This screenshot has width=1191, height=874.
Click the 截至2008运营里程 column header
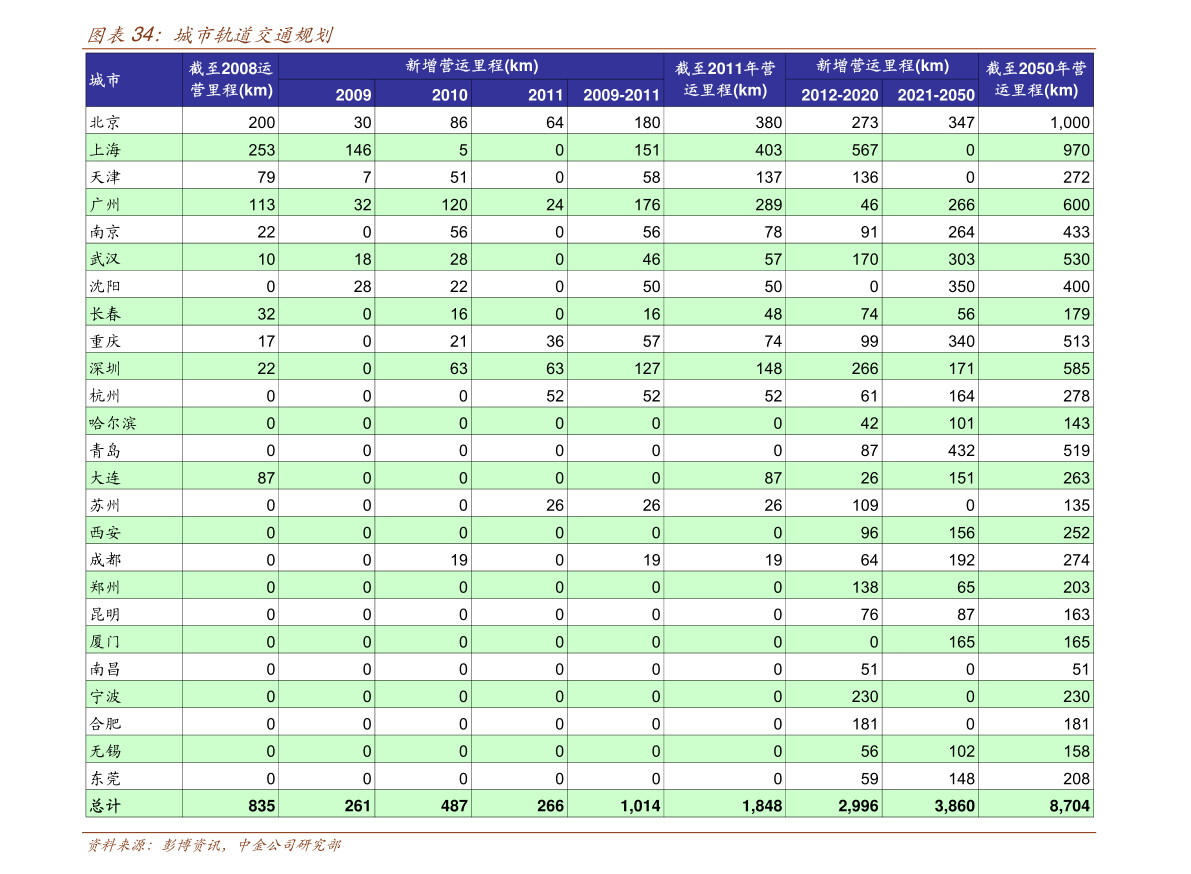click(230, 80)
